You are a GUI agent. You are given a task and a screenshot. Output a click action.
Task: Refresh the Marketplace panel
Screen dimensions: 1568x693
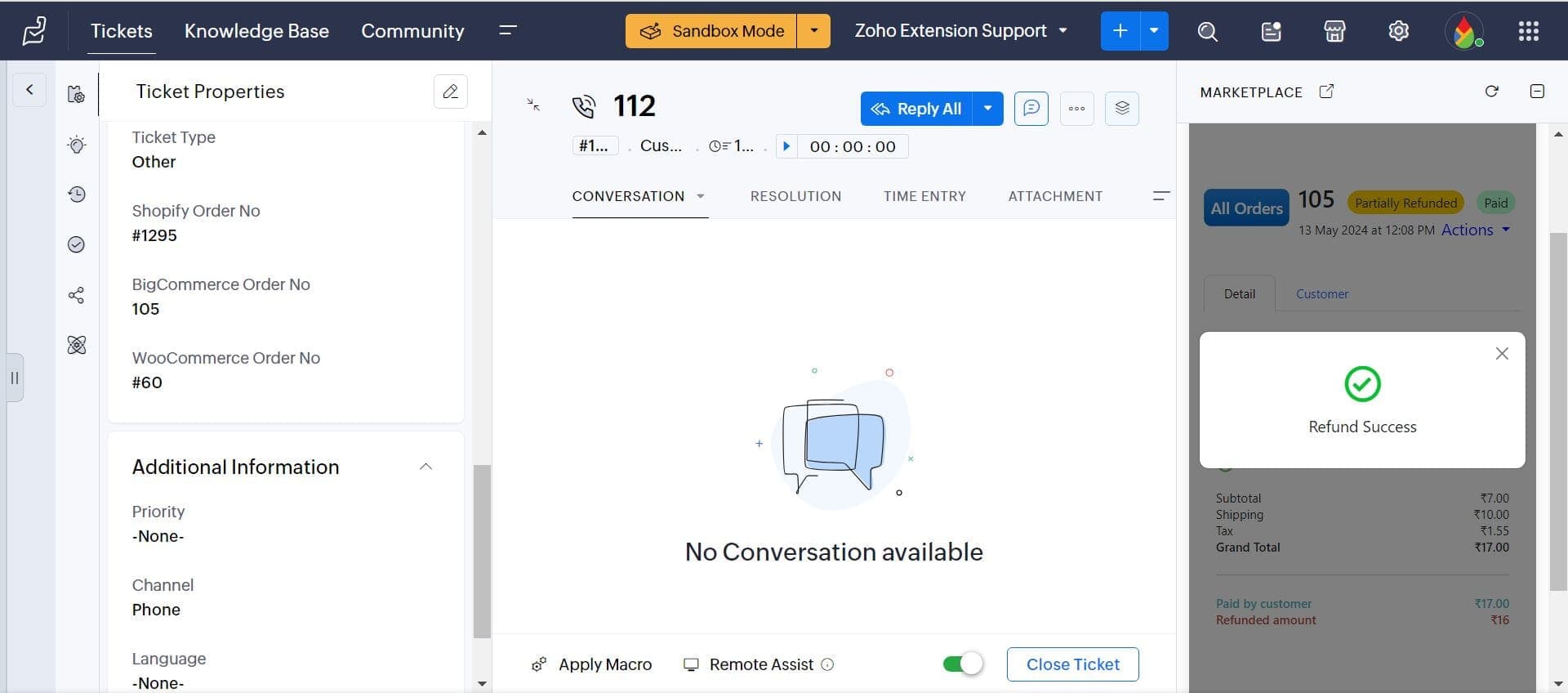click(1491, 92)
